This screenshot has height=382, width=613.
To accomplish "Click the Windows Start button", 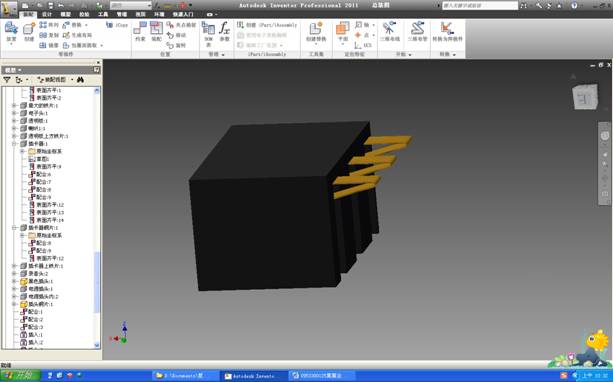I will 20,376.
